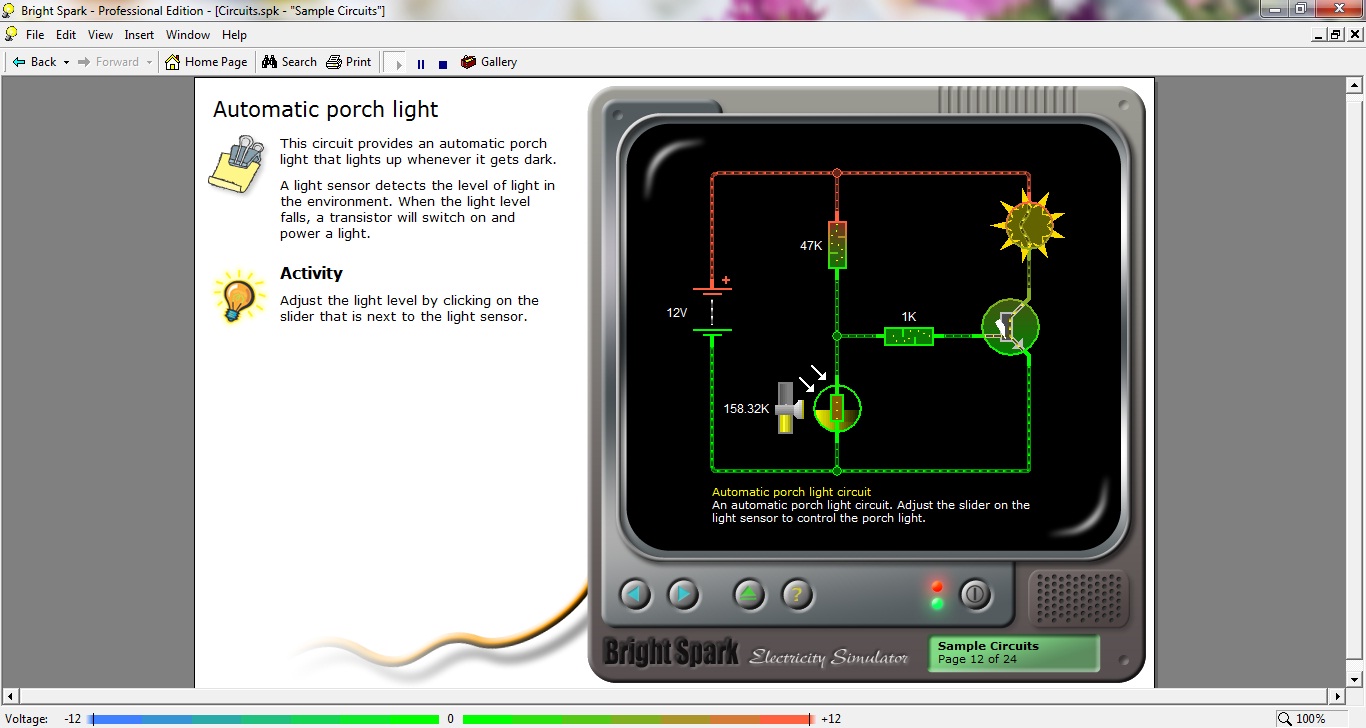Click the Back button
The height and width of the screenshot is (728, 1366).
(34, 62)
